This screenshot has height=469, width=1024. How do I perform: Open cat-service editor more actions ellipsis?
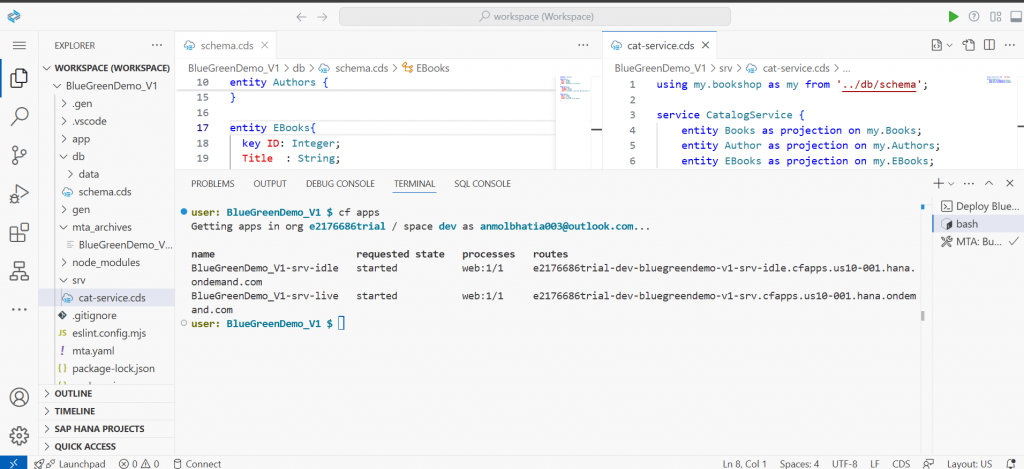[1010, 45]
